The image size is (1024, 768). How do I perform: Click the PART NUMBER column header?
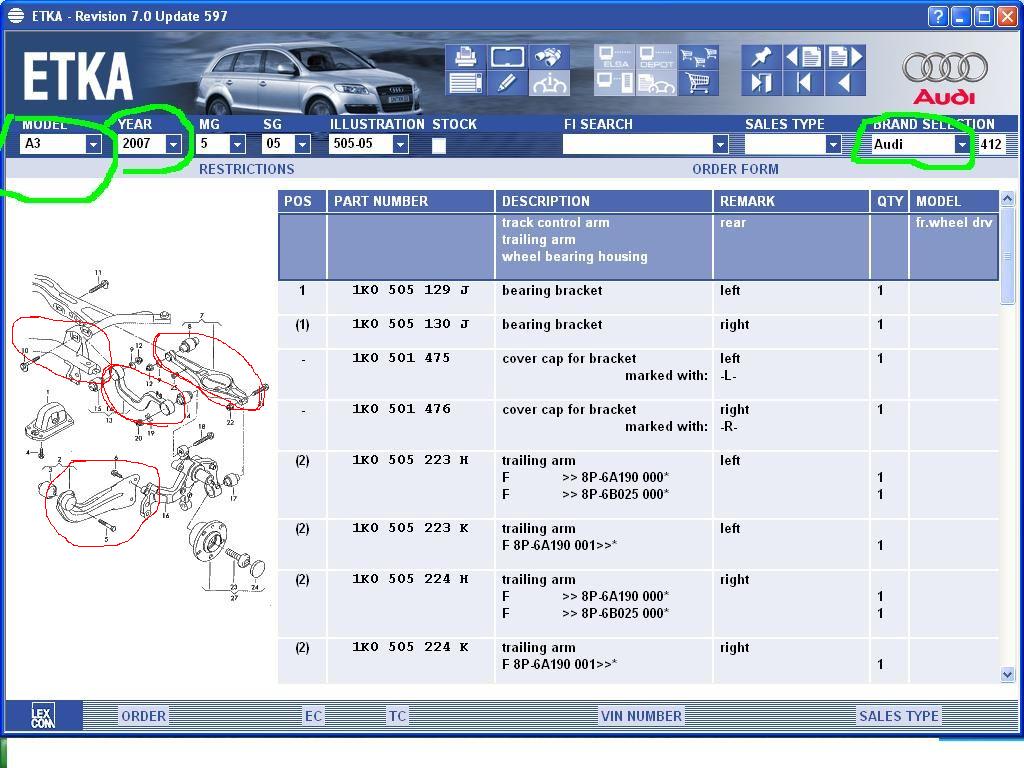coord(410,201)
